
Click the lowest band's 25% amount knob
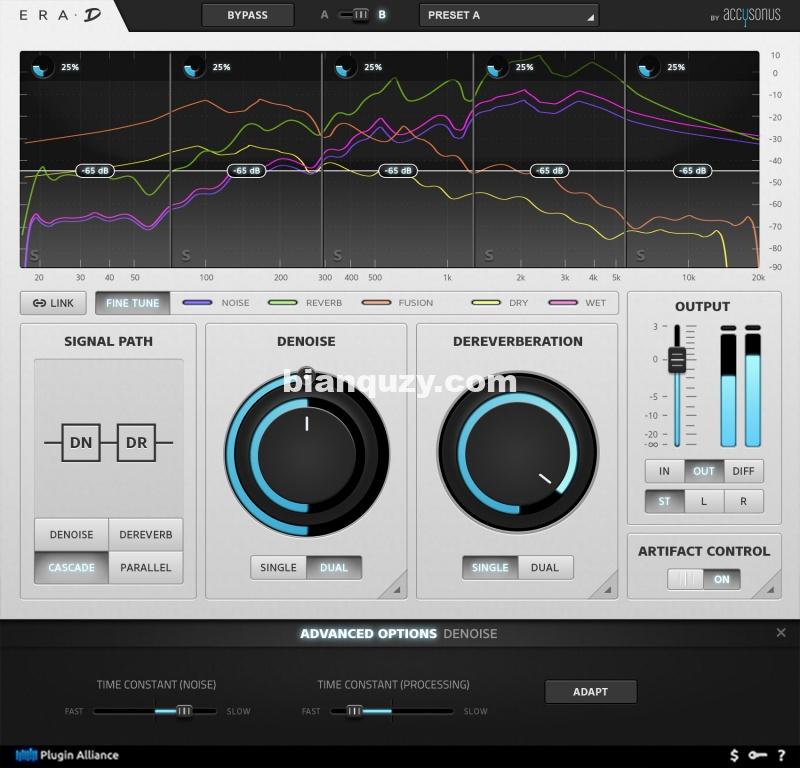click(42, 67)
